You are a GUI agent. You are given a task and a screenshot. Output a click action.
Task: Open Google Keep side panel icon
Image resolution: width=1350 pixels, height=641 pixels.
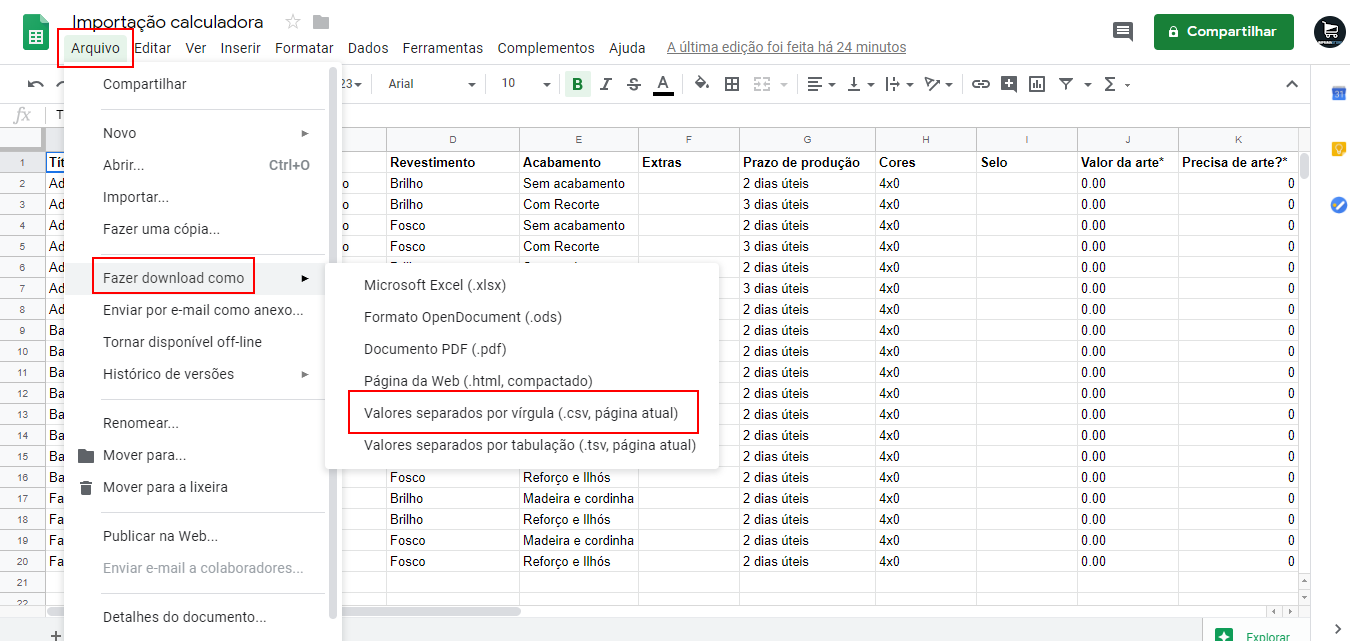[1338, 149]
